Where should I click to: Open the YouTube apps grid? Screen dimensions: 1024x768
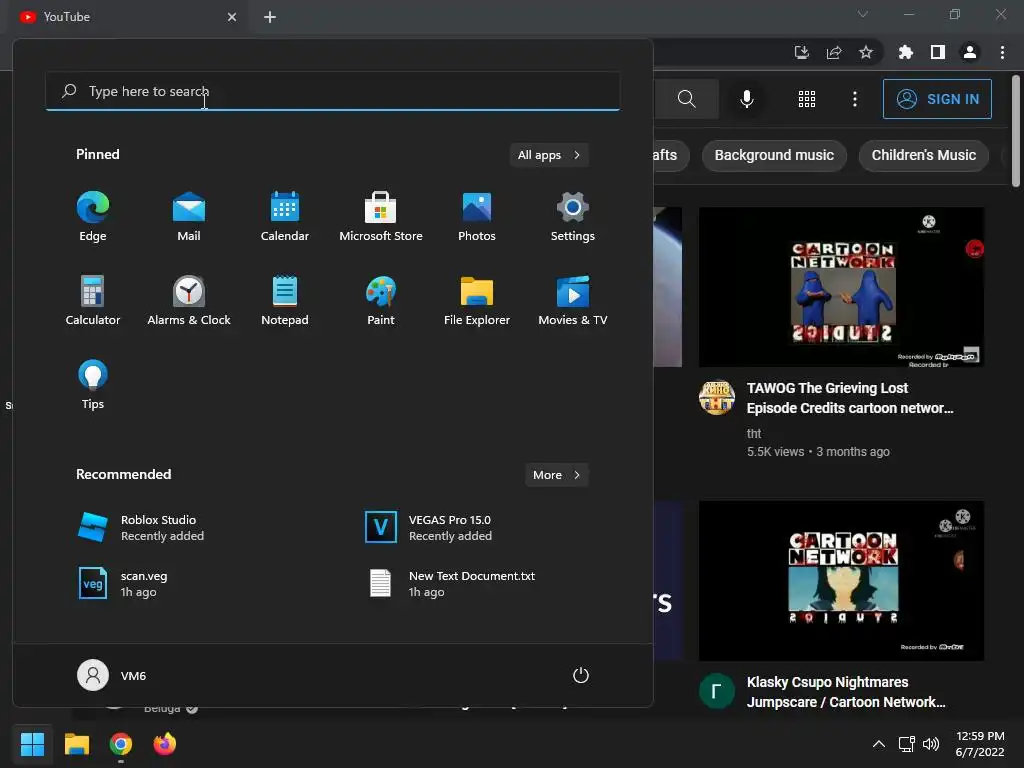(x=807, y=99)
